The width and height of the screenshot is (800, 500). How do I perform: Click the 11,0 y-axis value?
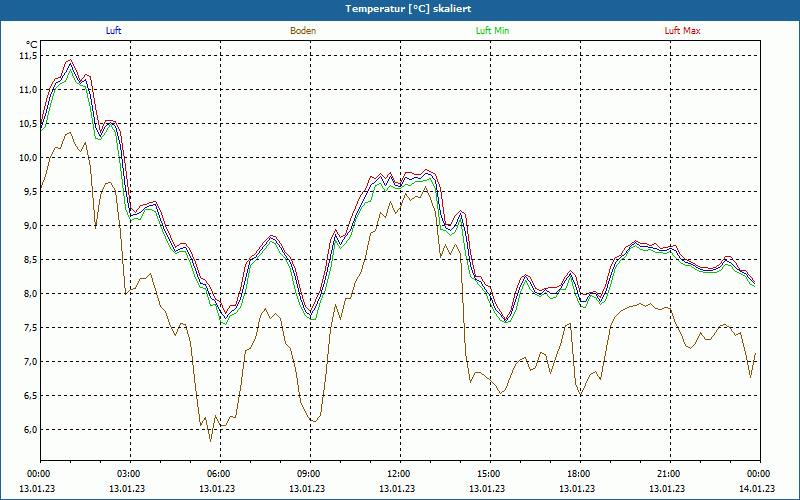tap(28, 90)
